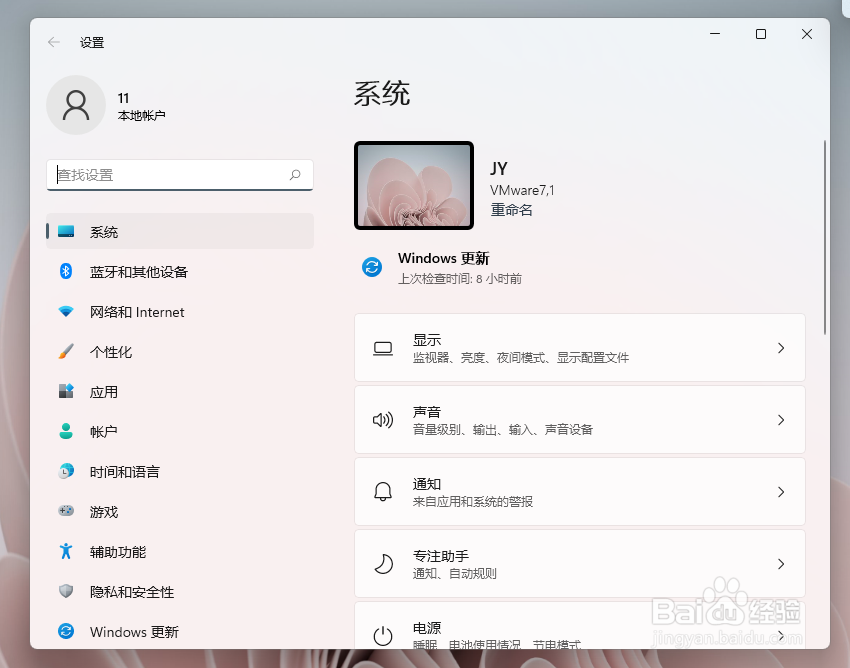Click the vertical scrollbar in main pane
This screenshot has width=850, height=668.
825,237
